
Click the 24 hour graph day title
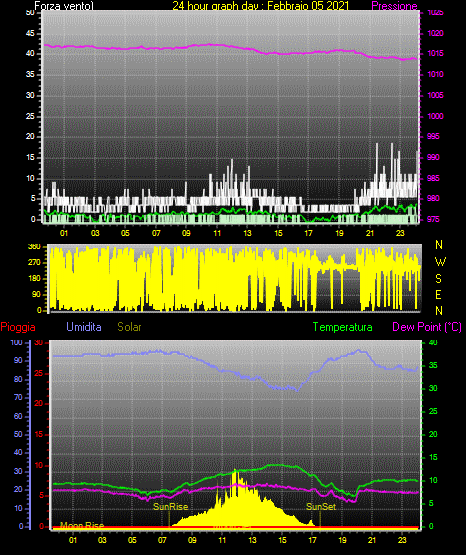pos(261,6)
